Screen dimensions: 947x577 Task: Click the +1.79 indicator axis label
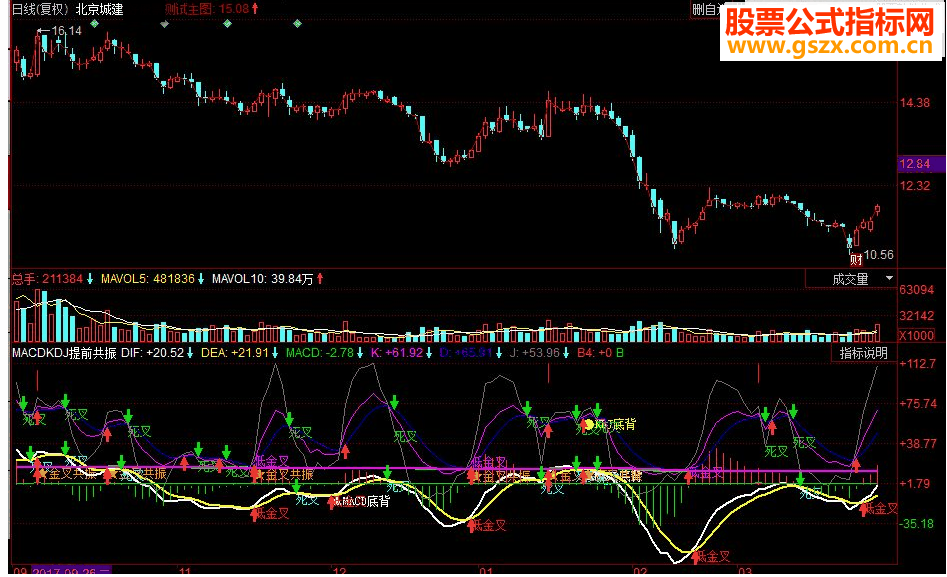coord(914,483)
